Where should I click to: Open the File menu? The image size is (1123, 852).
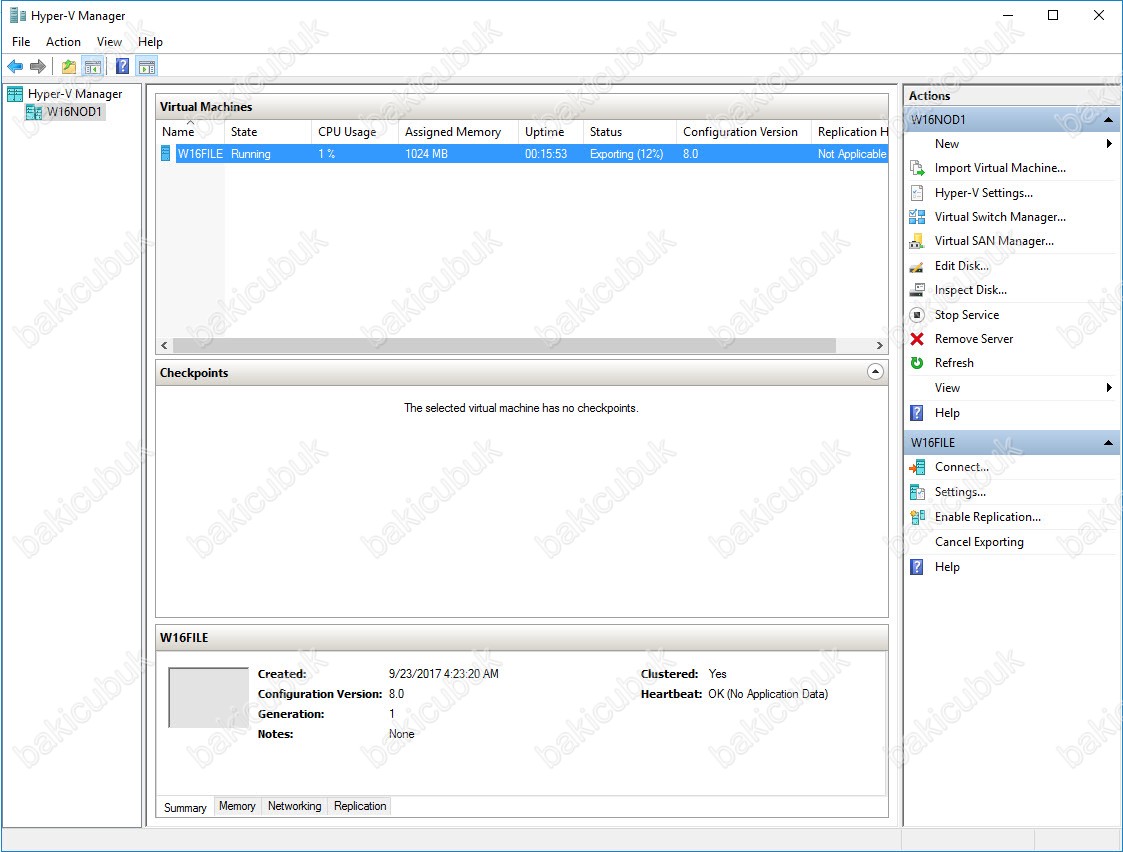[x=21, y=42]
